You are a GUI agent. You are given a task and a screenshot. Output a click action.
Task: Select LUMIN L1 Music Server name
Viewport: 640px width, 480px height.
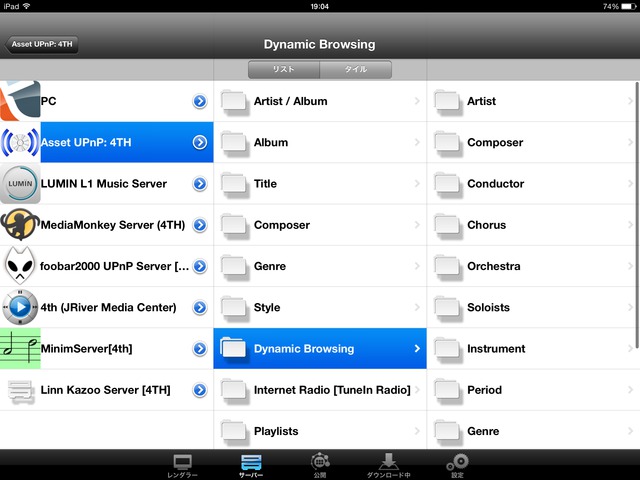click(x=104, y=184)
